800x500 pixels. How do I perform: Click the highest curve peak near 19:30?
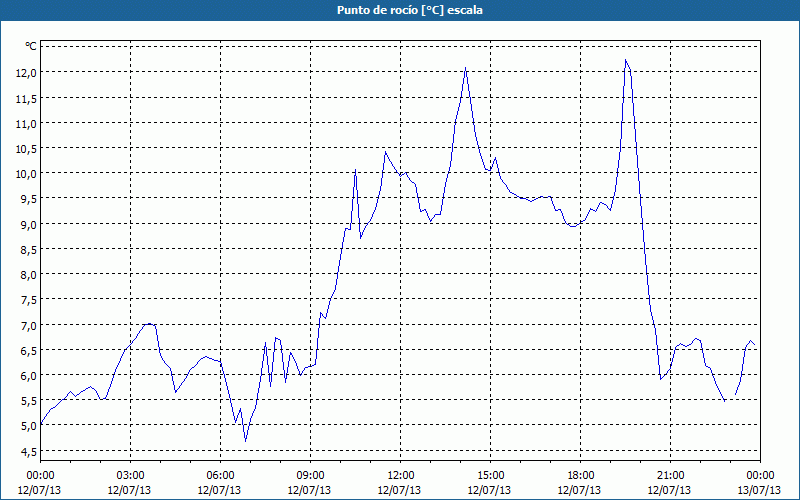pos(625,60)
